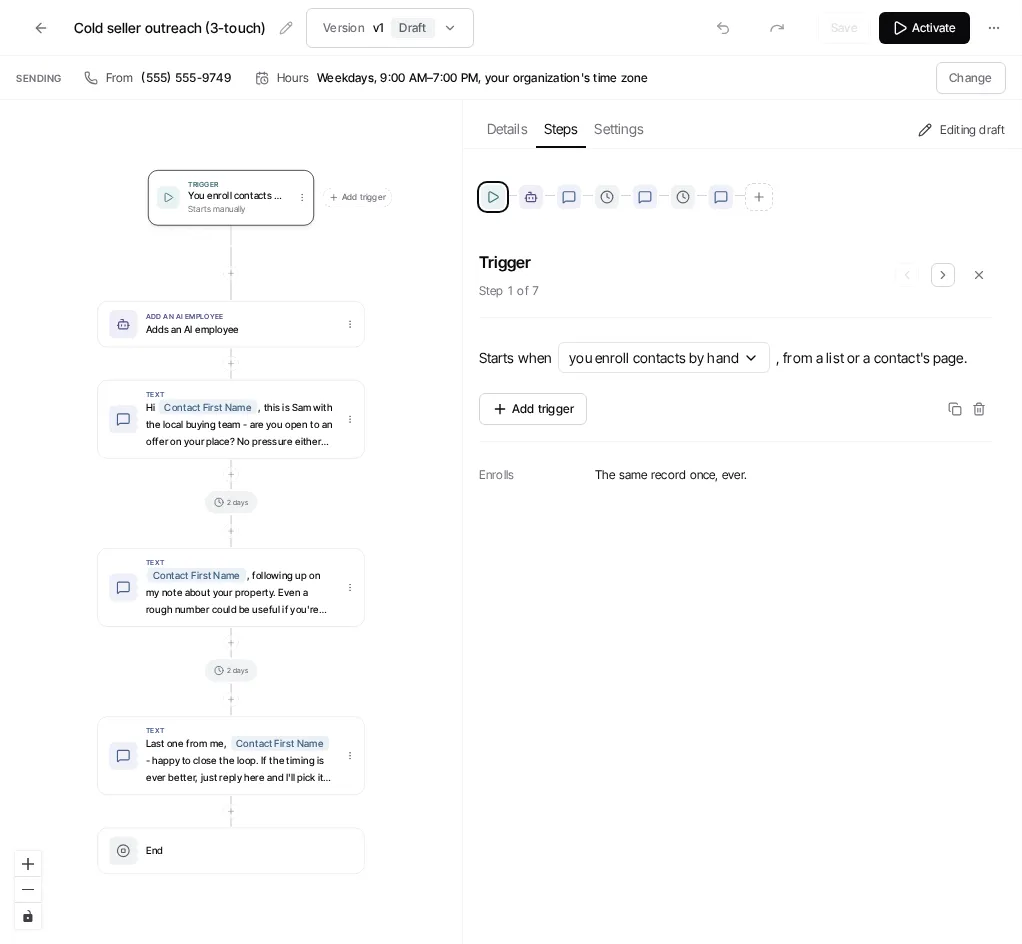Redo the last change
The height and width of the screenshot is (944, 1022).
[x=776, y=28]
